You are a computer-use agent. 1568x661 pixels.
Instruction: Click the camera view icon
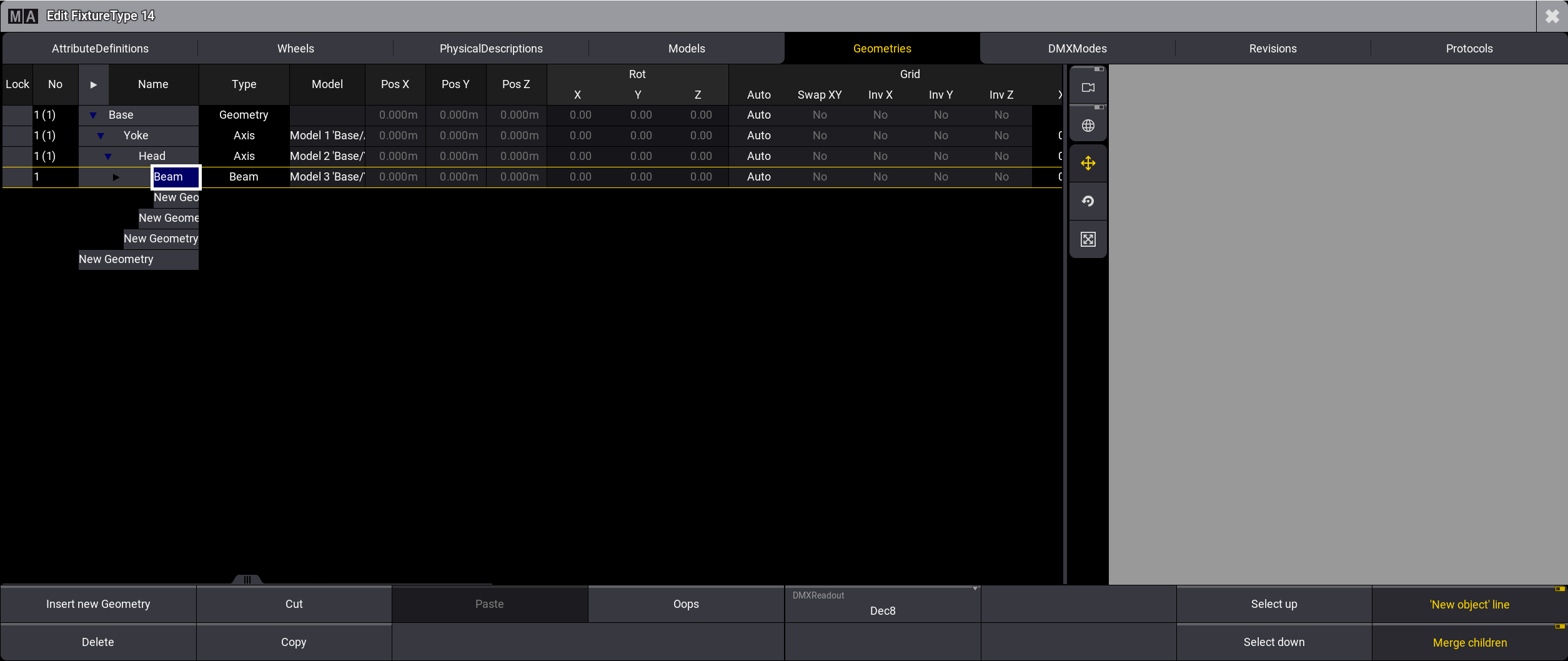pyautogui.click(x=1088, y=88)
